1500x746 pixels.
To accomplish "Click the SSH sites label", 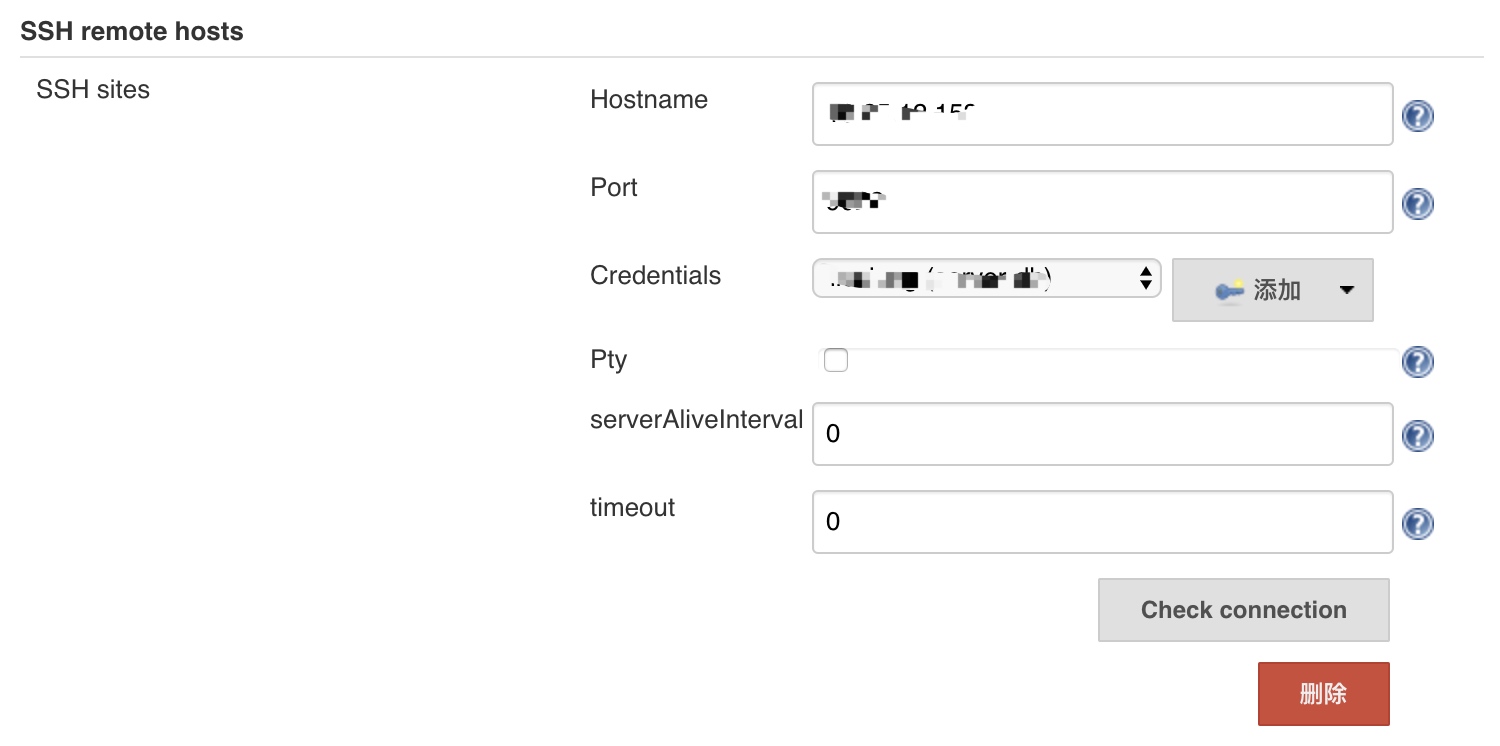I will [93, 90].
